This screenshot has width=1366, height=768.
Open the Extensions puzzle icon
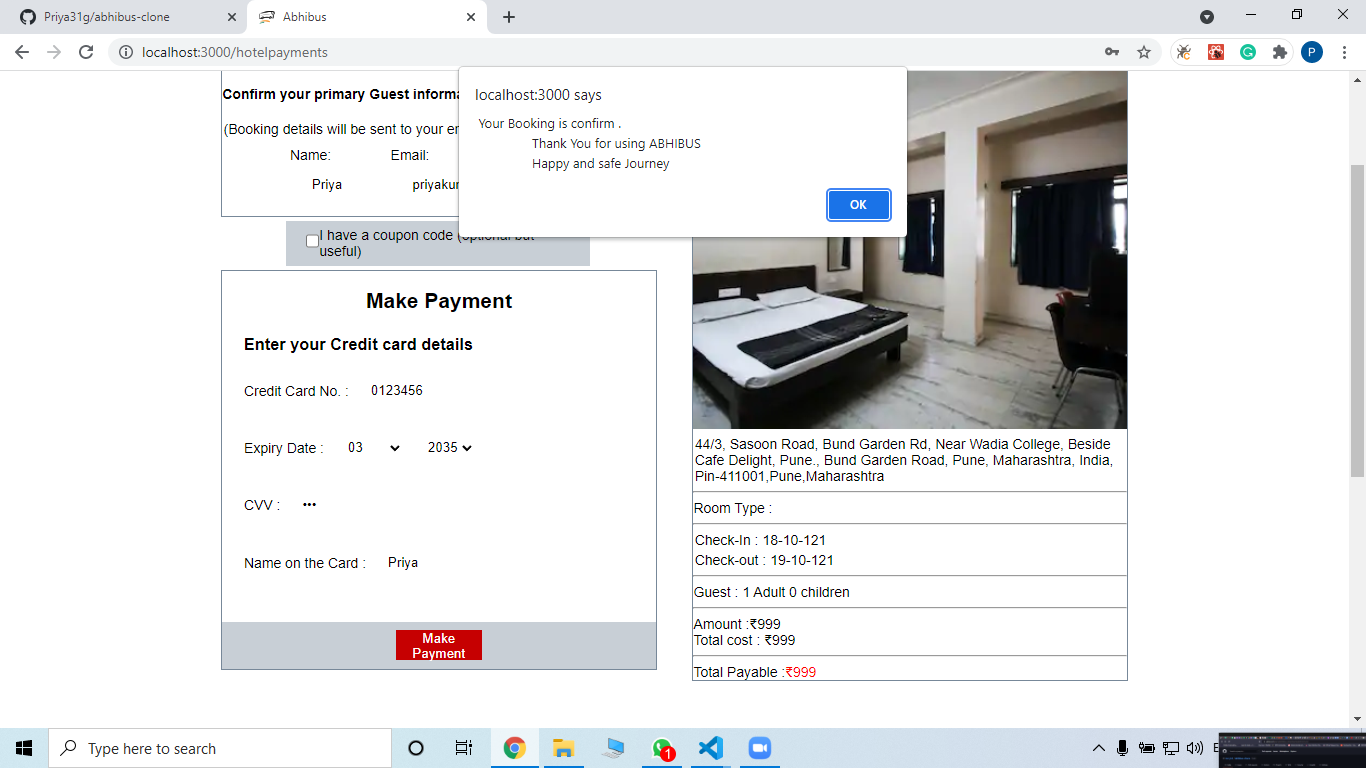pyautogui.click(x=1279, y=52)
